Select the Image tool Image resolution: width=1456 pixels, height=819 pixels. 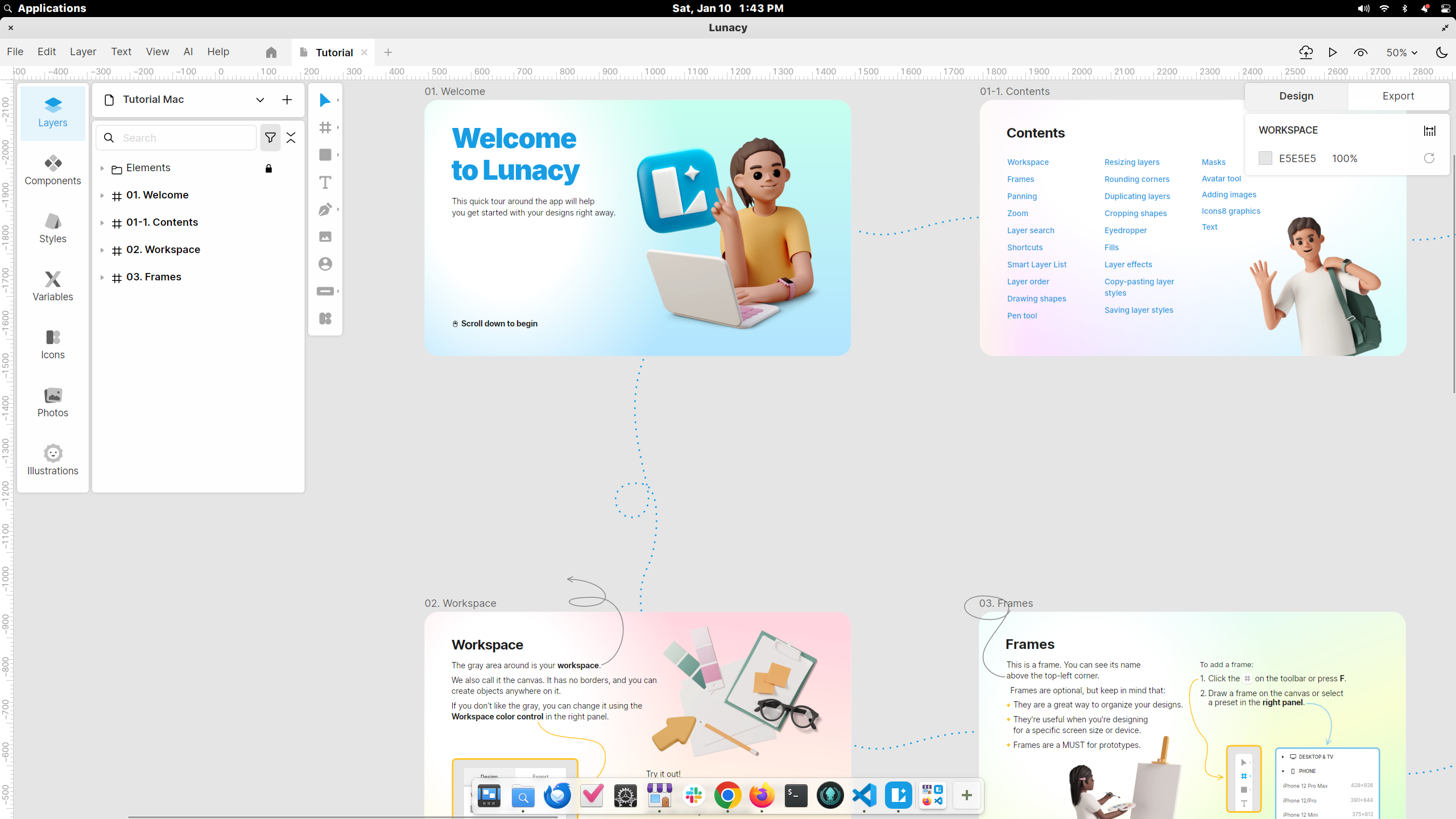click(x=325, y=237)
